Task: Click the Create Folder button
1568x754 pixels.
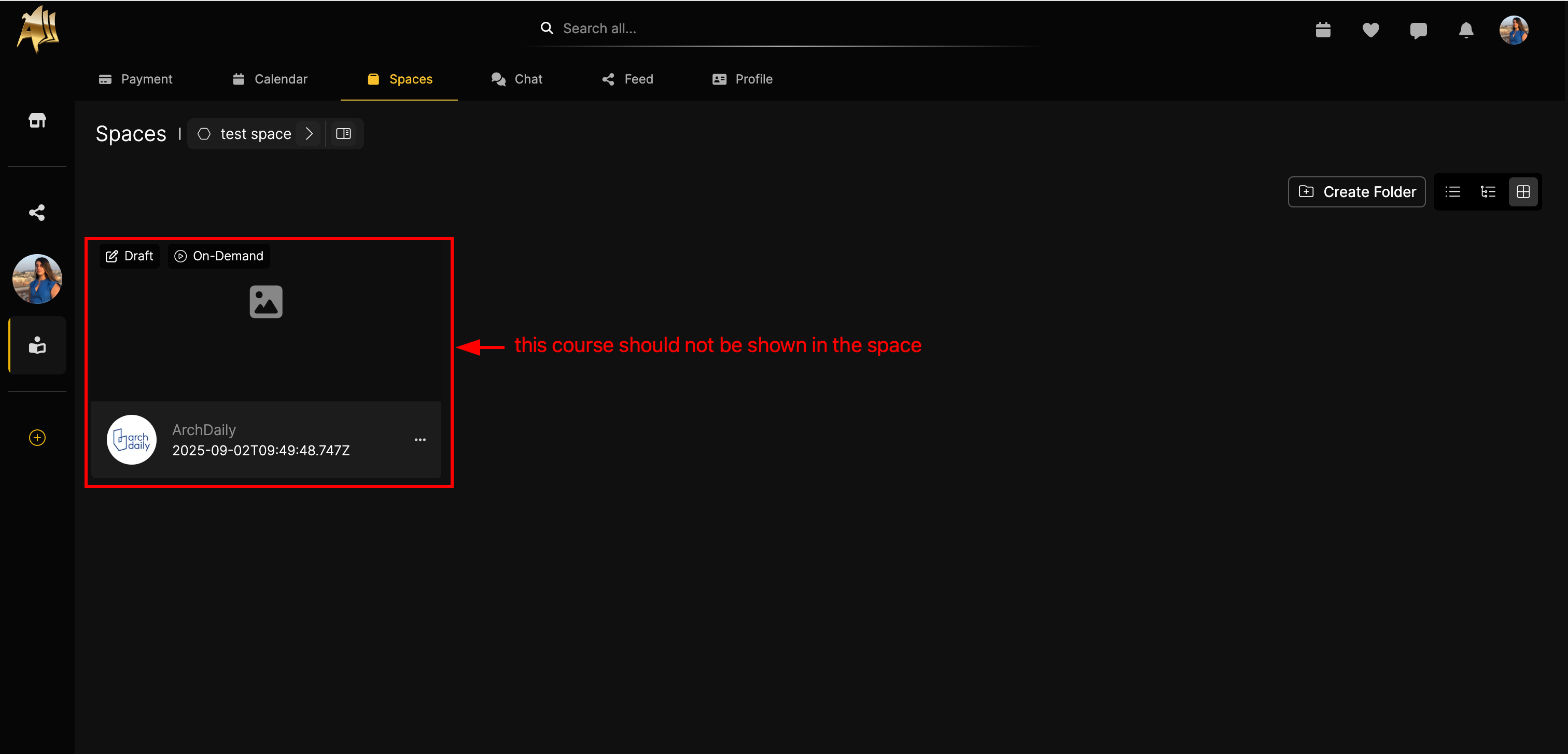Action: [x=1357, y=192]
